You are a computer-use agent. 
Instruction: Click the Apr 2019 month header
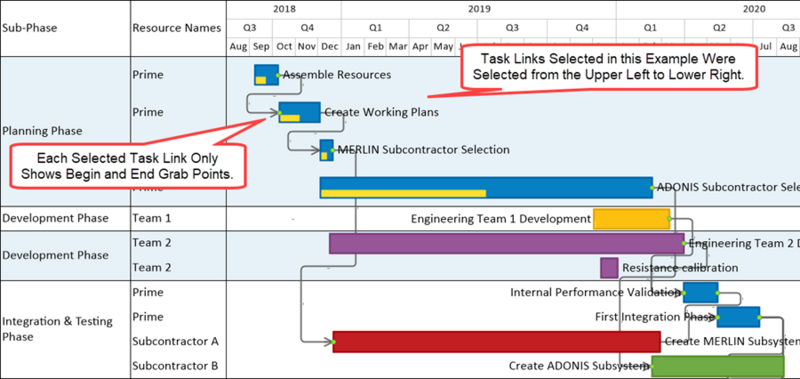420,46
